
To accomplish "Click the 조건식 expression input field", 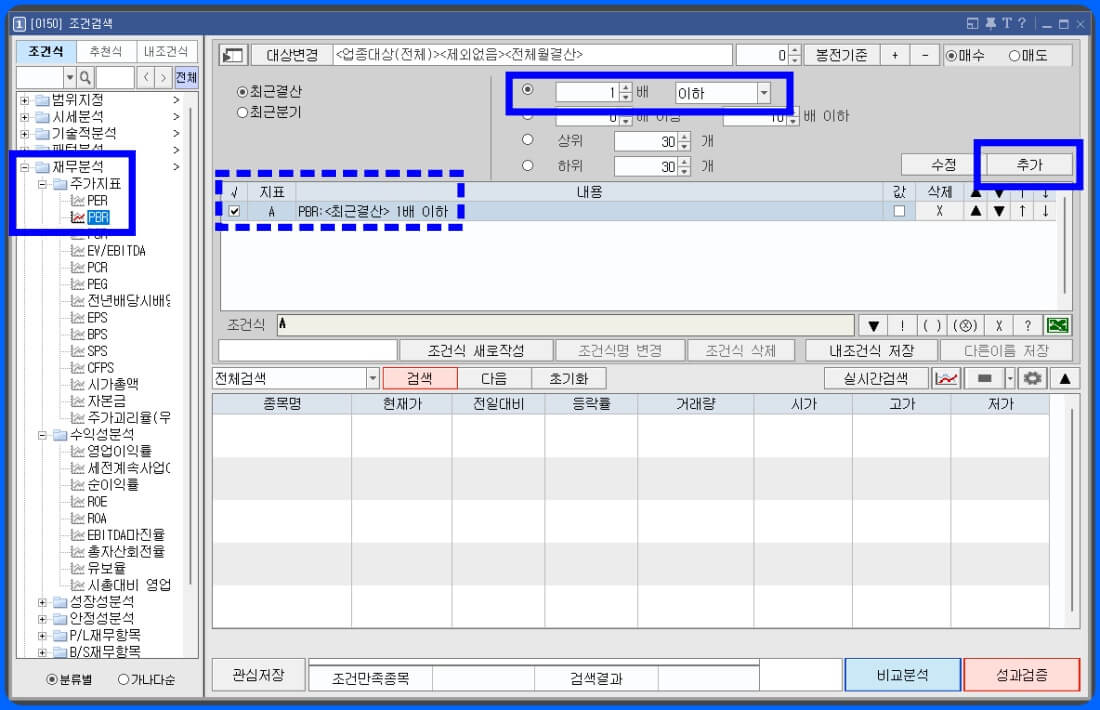I will point(565,325).
